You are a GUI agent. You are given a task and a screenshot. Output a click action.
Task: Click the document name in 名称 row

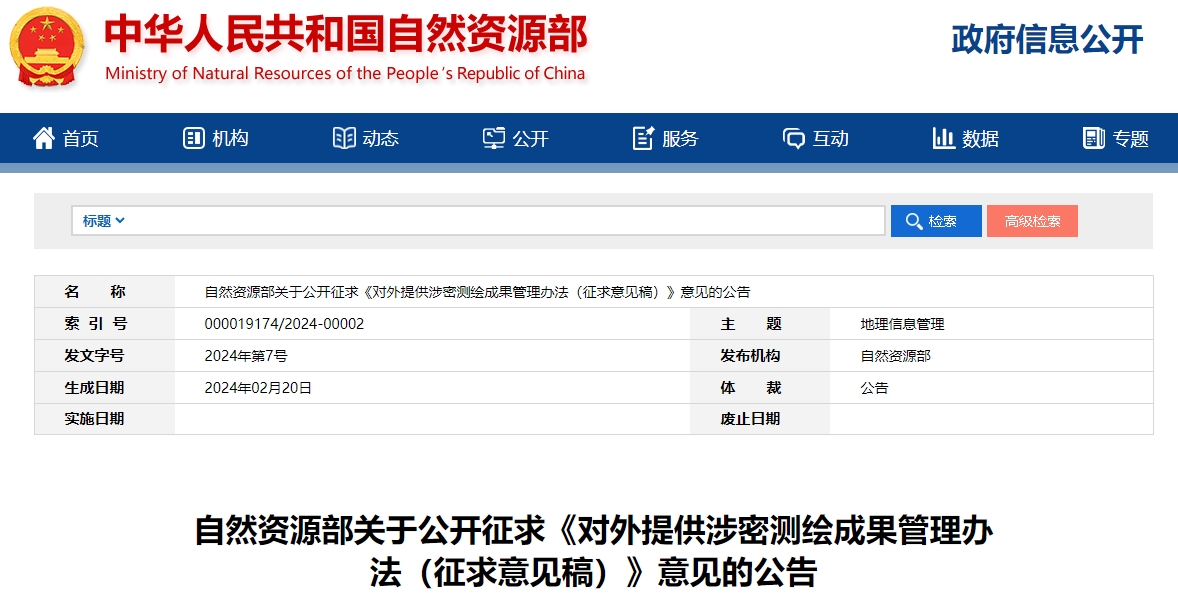coord(477,292)
